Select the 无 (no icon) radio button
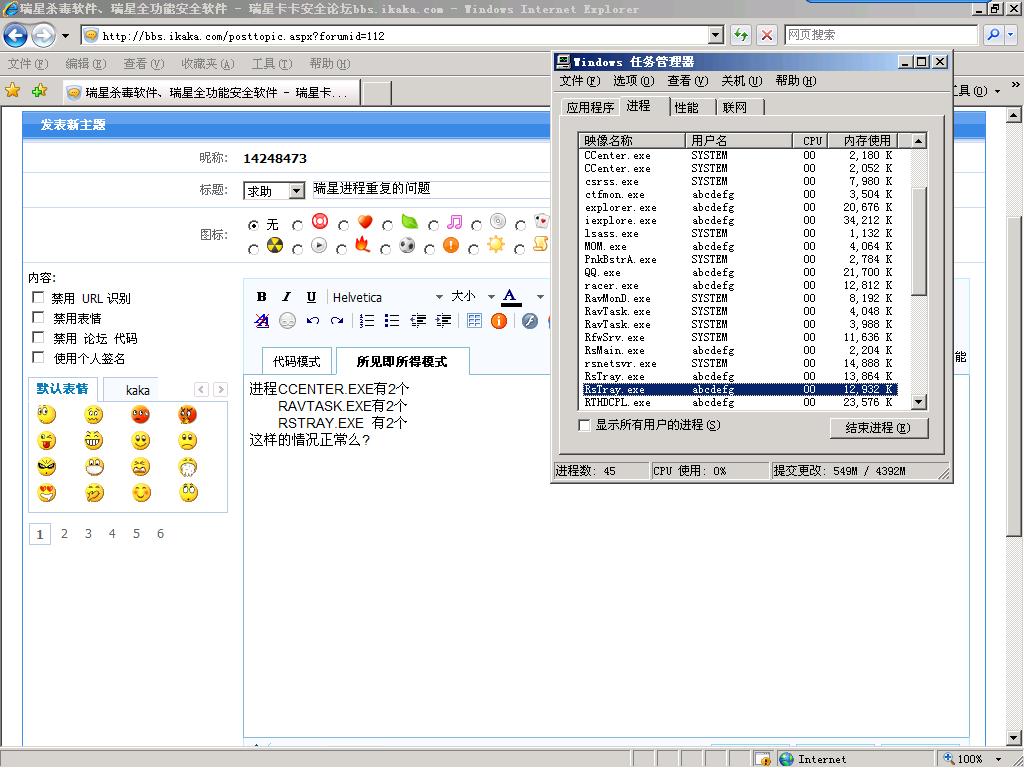Screen dimensions: 1024x768 [253, 225]
